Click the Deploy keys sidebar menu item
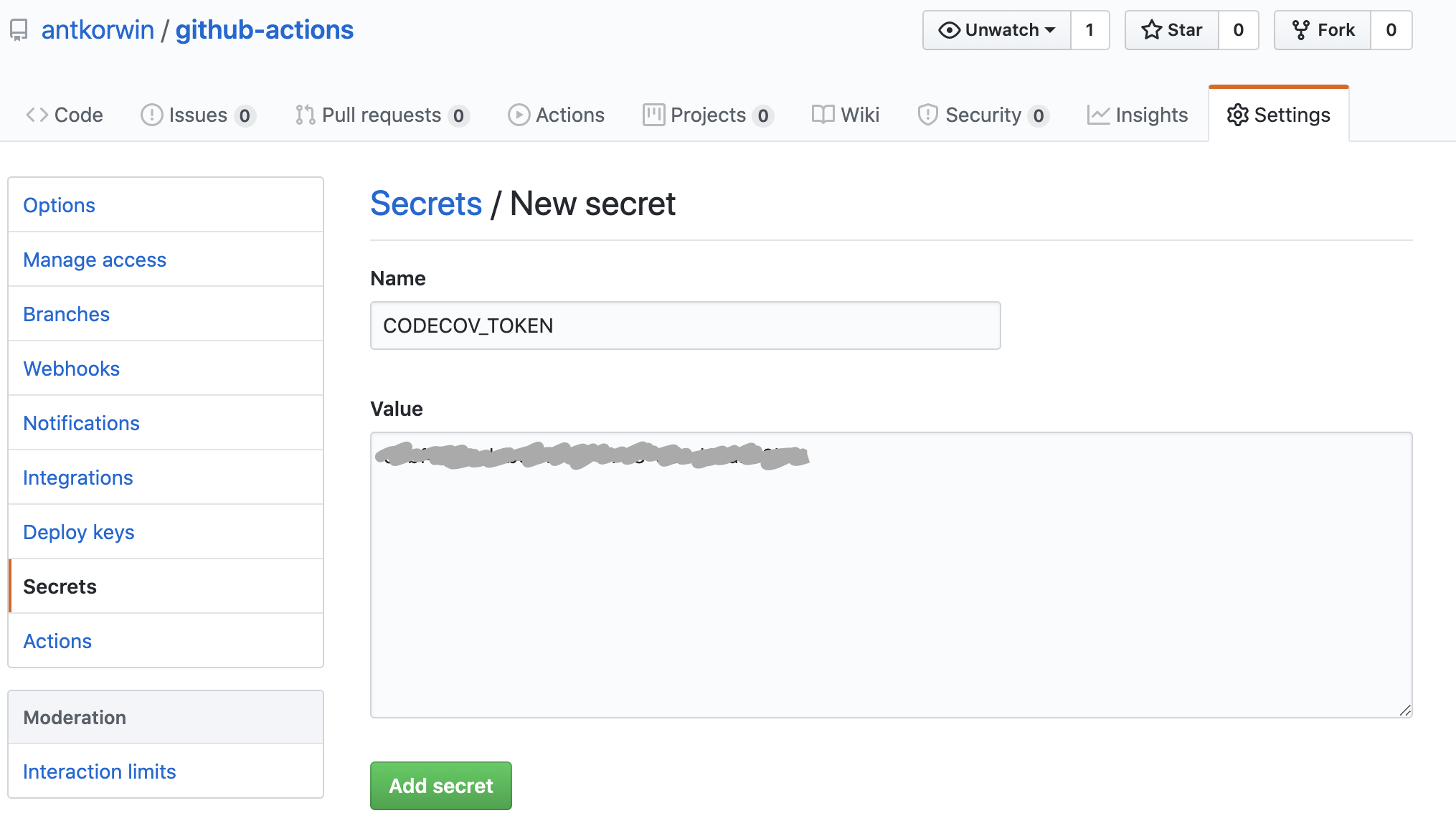This screenshot has height=836, width=1456. point(79,532)
